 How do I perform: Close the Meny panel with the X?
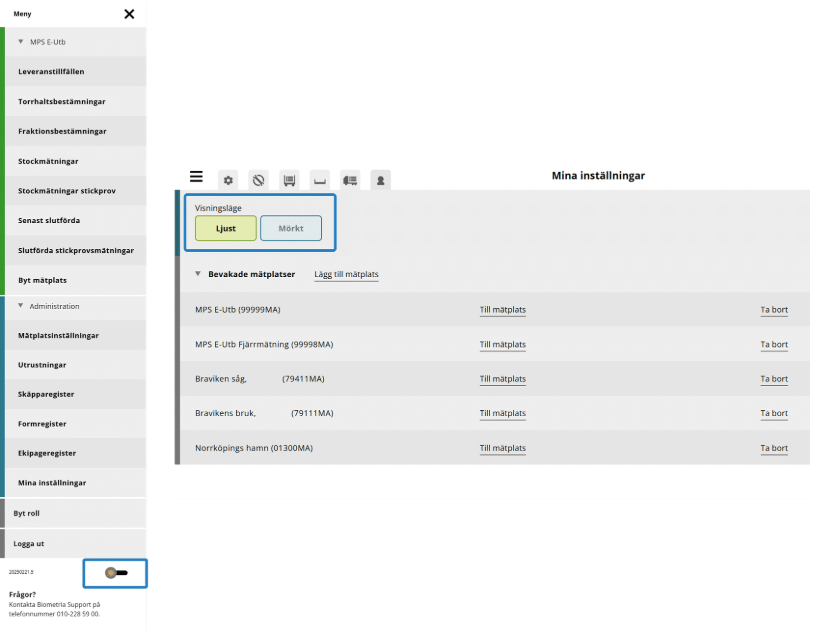(x=129, y=14)
